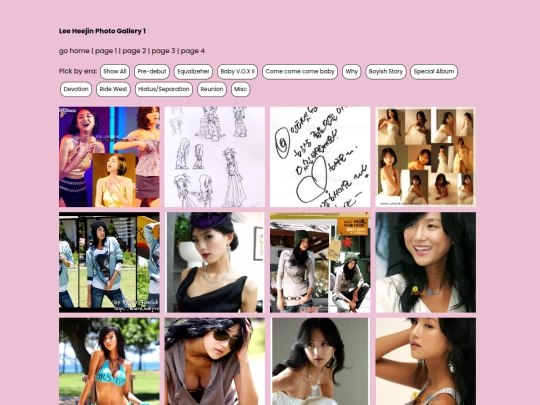Click the Lee Heejin Photo Gallery 1 heading
Image resolution: width=540 pixels, height=405 pixels.
(x=102, y=31)
